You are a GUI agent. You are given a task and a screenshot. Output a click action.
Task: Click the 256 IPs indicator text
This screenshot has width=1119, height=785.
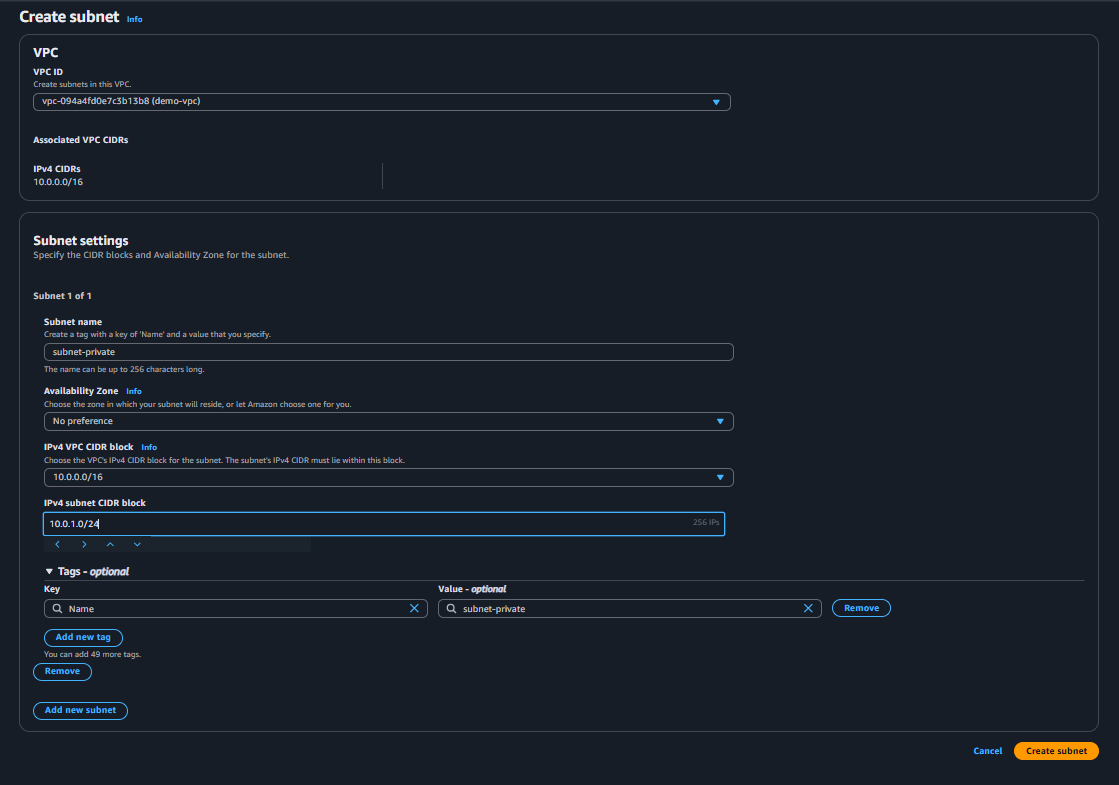click(x=706, y=522)
